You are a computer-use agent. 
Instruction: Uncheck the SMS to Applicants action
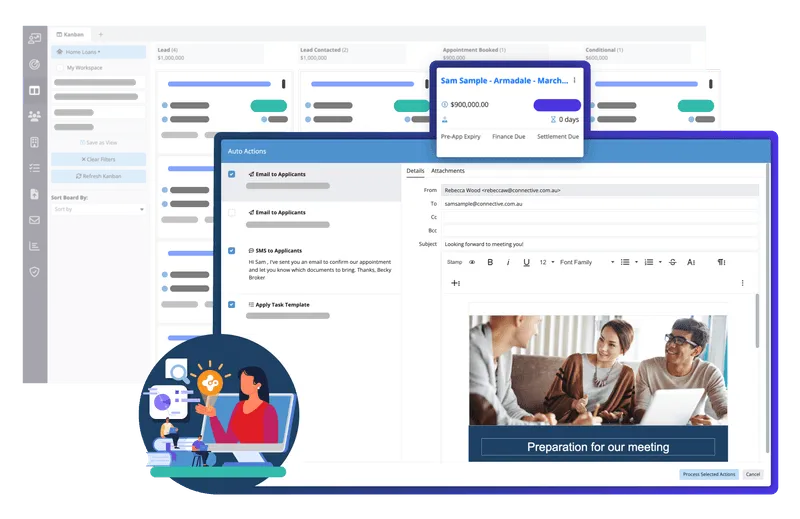[232, 251]
